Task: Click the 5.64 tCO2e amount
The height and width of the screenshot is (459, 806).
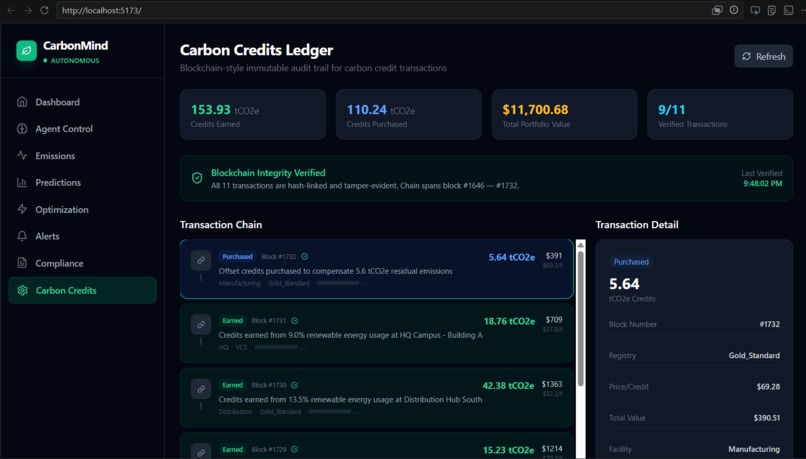Action: [x=511, y=257]
